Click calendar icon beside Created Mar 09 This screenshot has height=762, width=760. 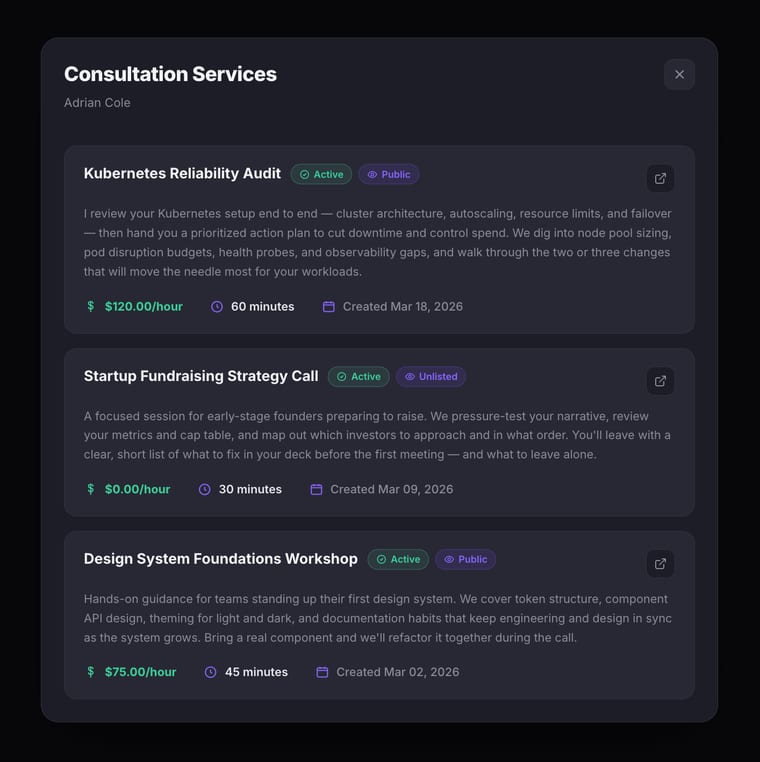pos(316,489)
